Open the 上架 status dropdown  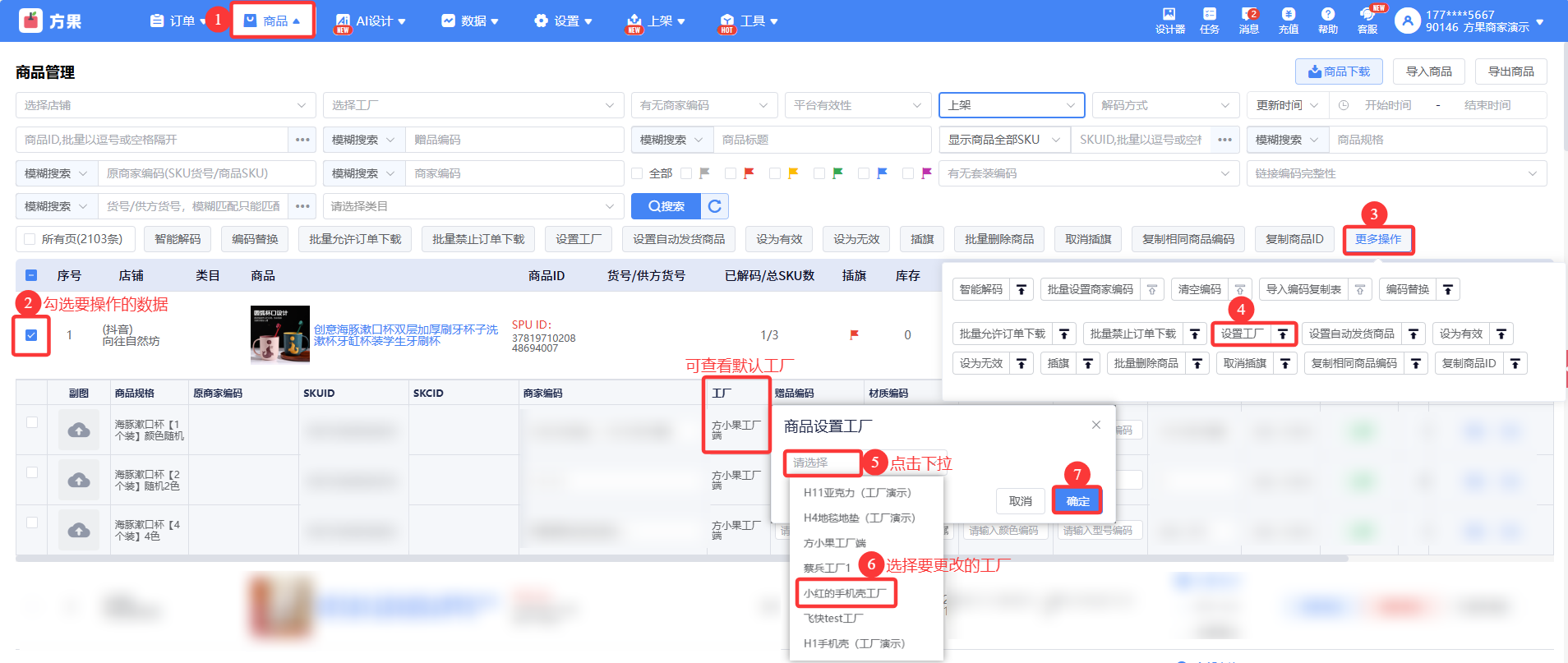coord(1012,105)
